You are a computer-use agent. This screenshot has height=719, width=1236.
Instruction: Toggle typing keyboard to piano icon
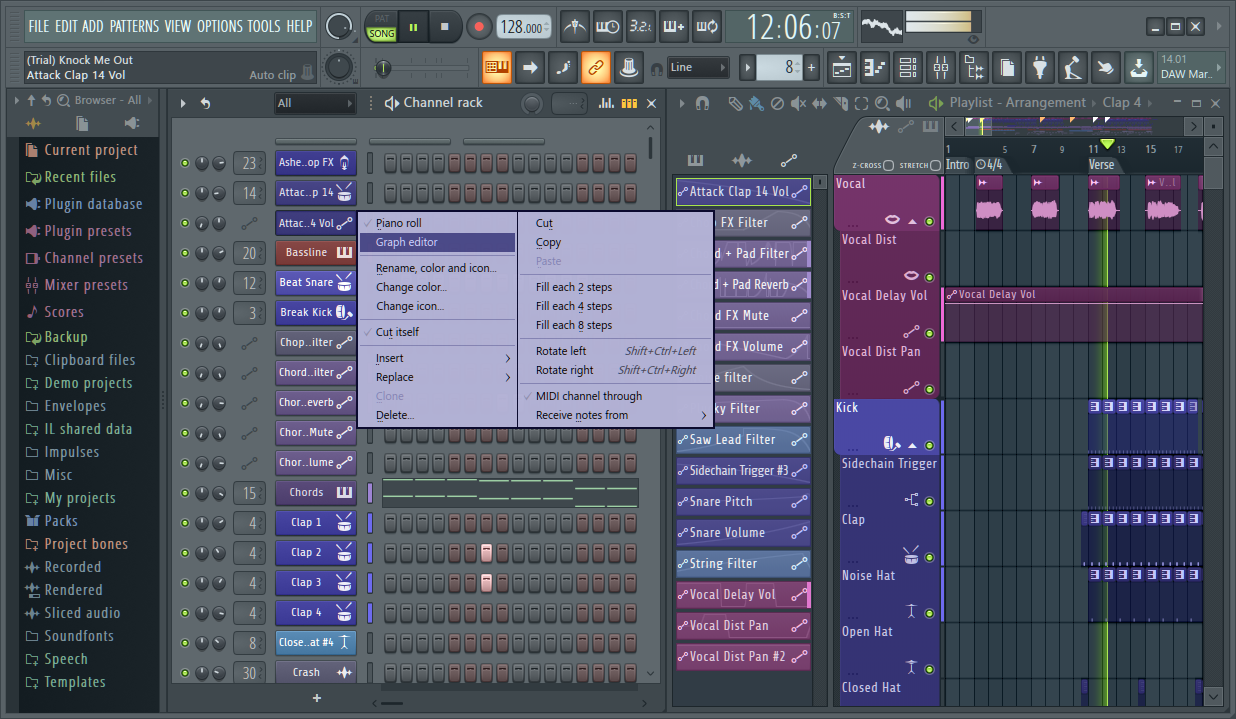[497, 67]
